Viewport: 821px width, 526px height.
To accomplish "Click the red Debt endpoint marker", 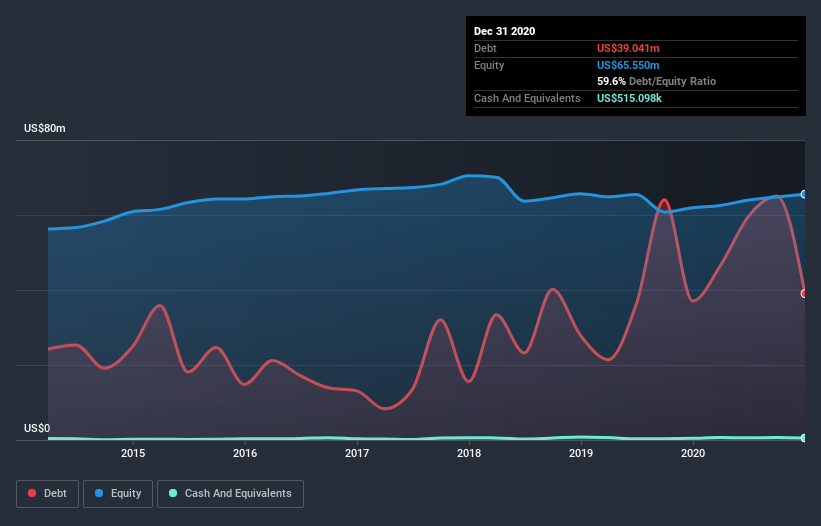I will click(x=804, y=294).
